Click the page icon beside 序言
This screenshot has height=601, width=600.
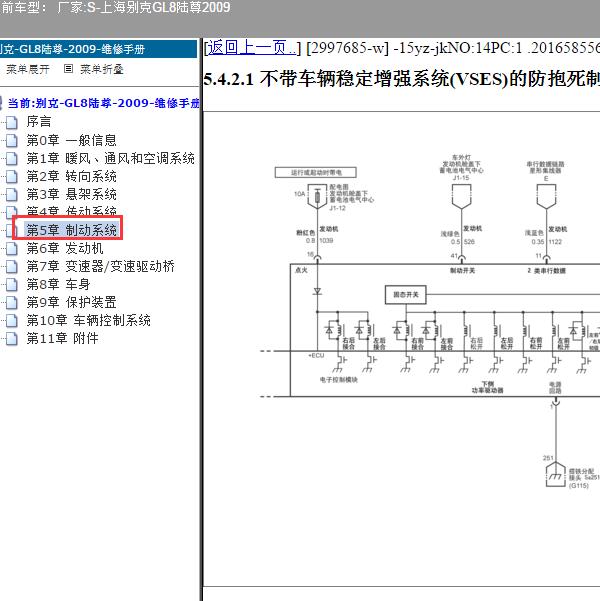12,122
